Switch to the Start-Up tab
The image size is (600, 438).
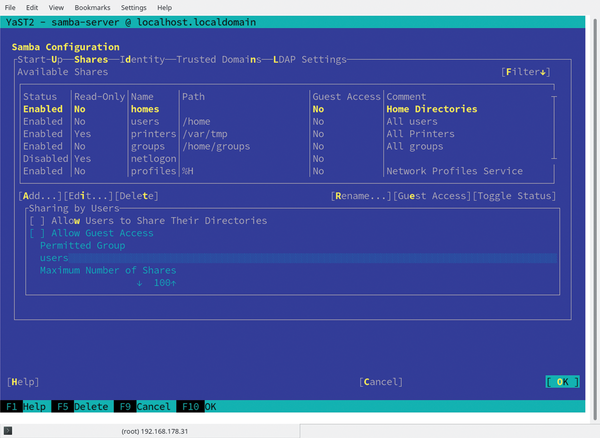[40, 60]
